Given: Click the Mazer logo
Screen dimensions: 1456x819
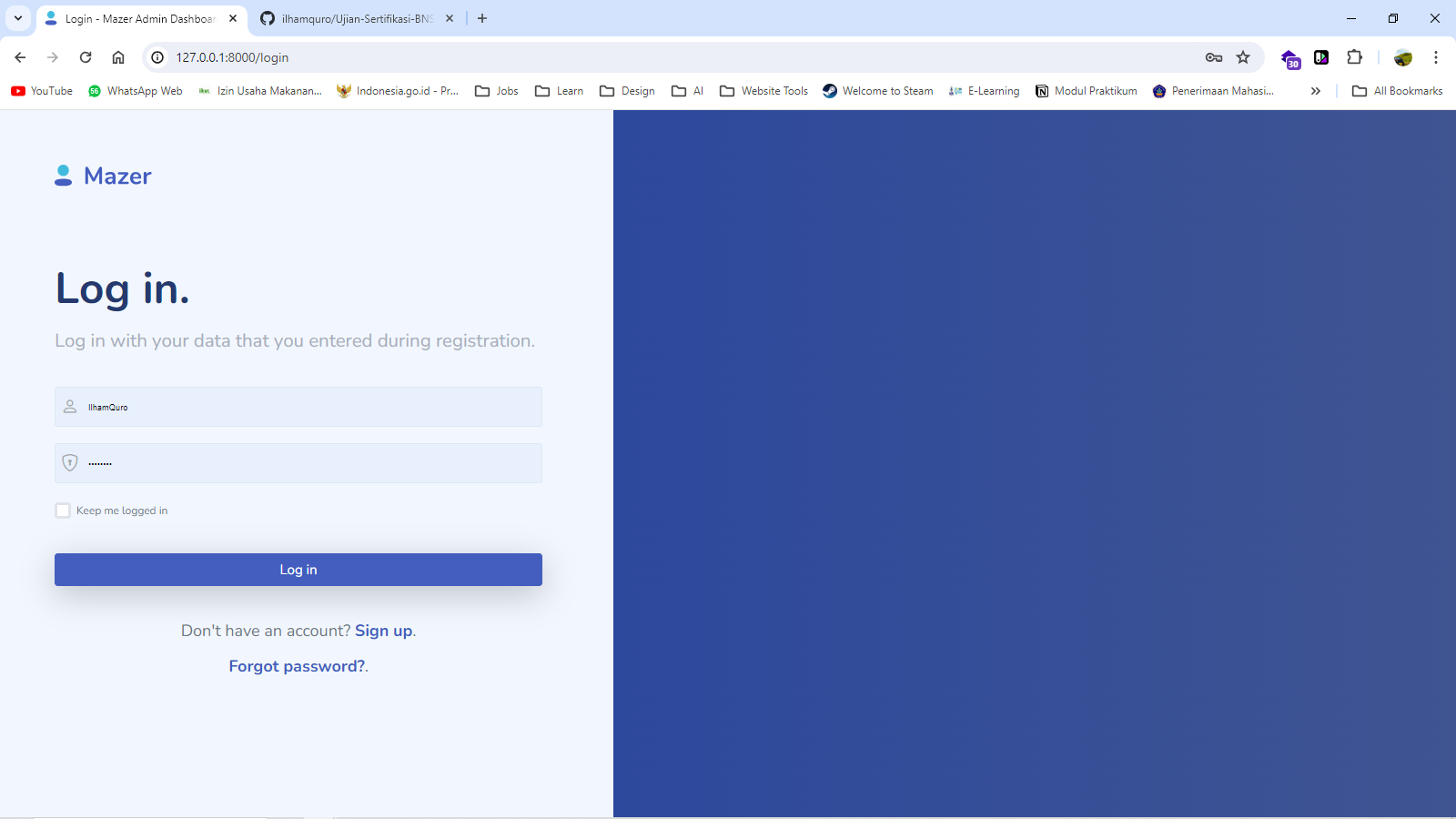Looking at the screenshot, I should 103,176.
